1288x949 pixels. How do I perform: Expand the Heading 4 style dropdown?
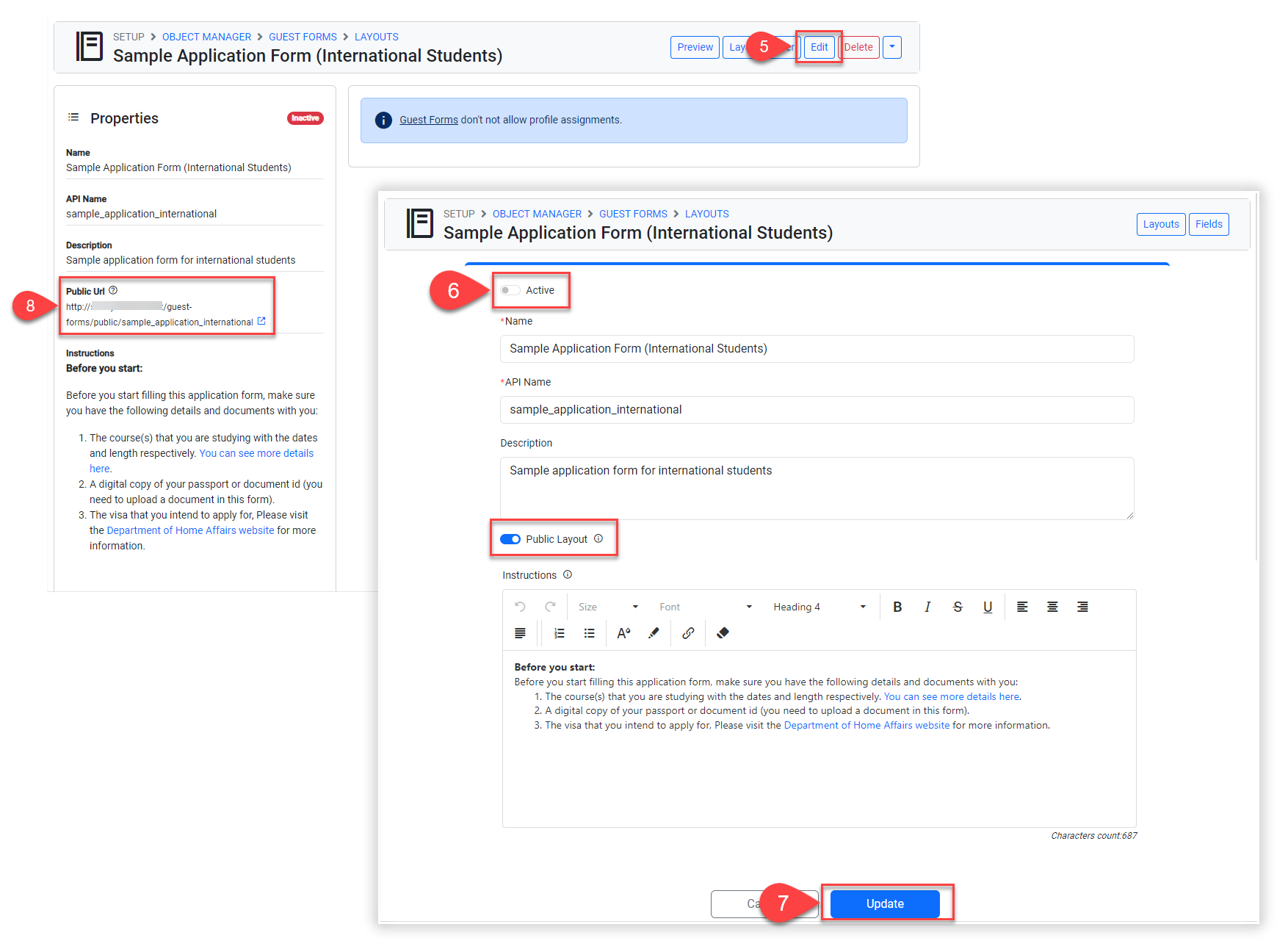point(819,607)
